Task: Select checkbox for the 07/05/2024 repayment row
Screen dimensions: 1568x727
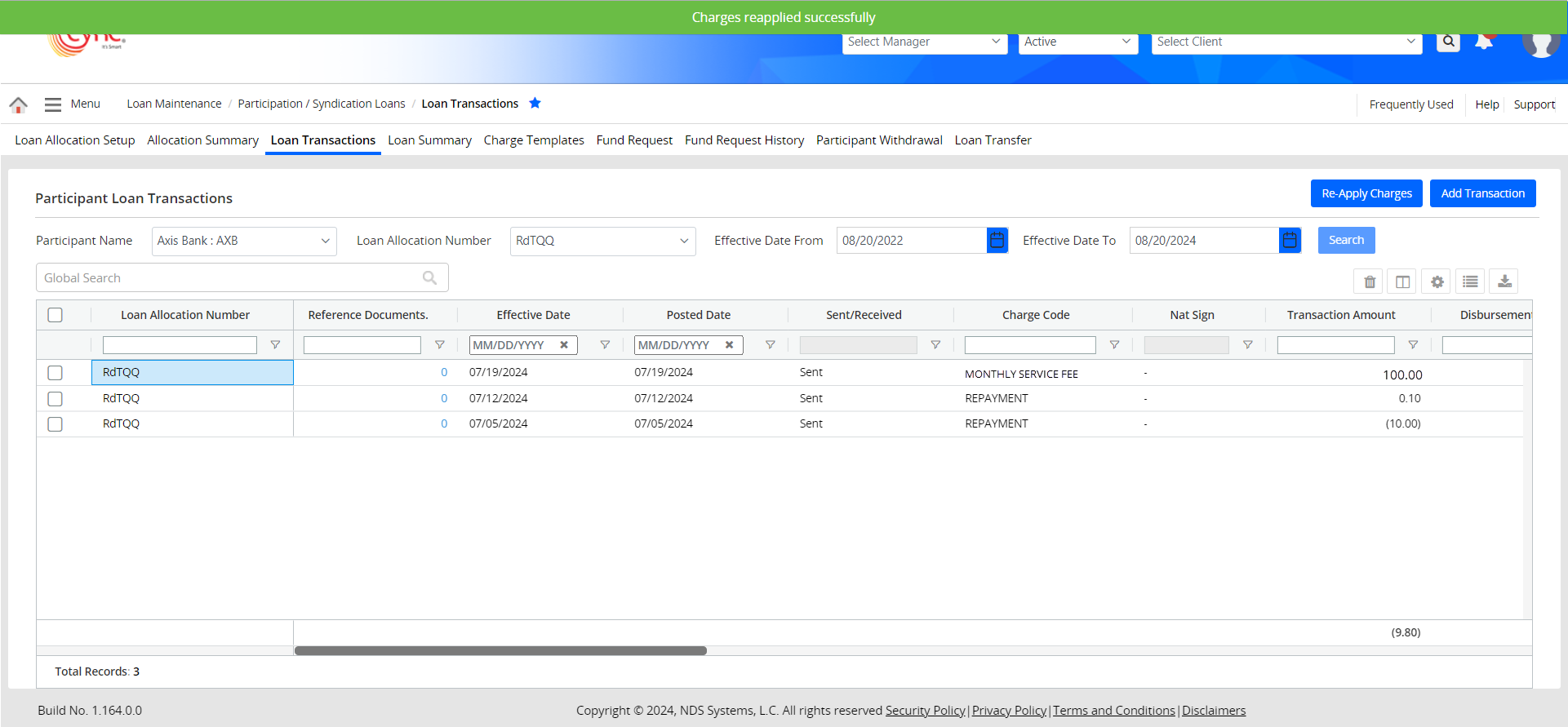Action: [x=56, y=424]
